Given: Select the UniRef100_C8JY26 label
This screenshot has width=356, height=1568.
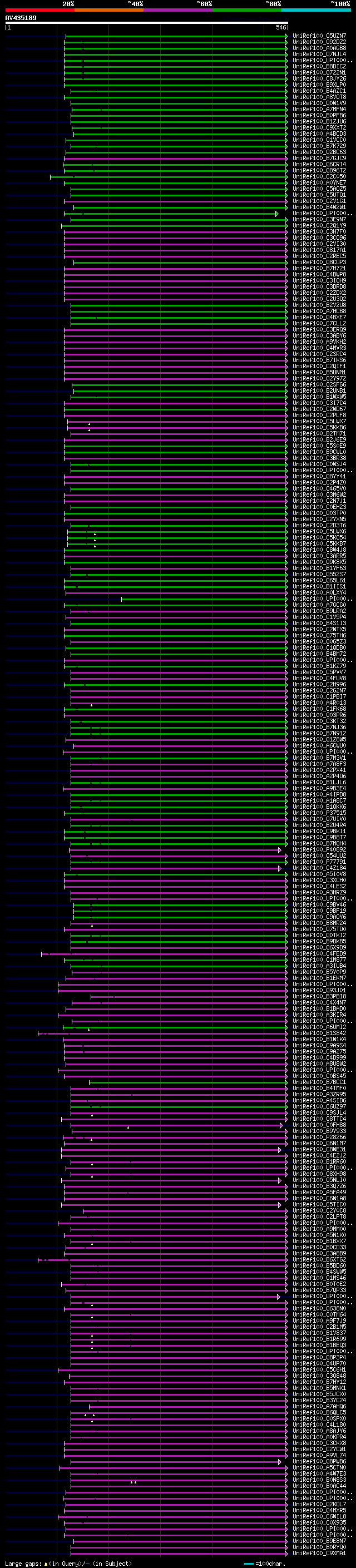Looking at the screenshot, I should pos(319,78).
